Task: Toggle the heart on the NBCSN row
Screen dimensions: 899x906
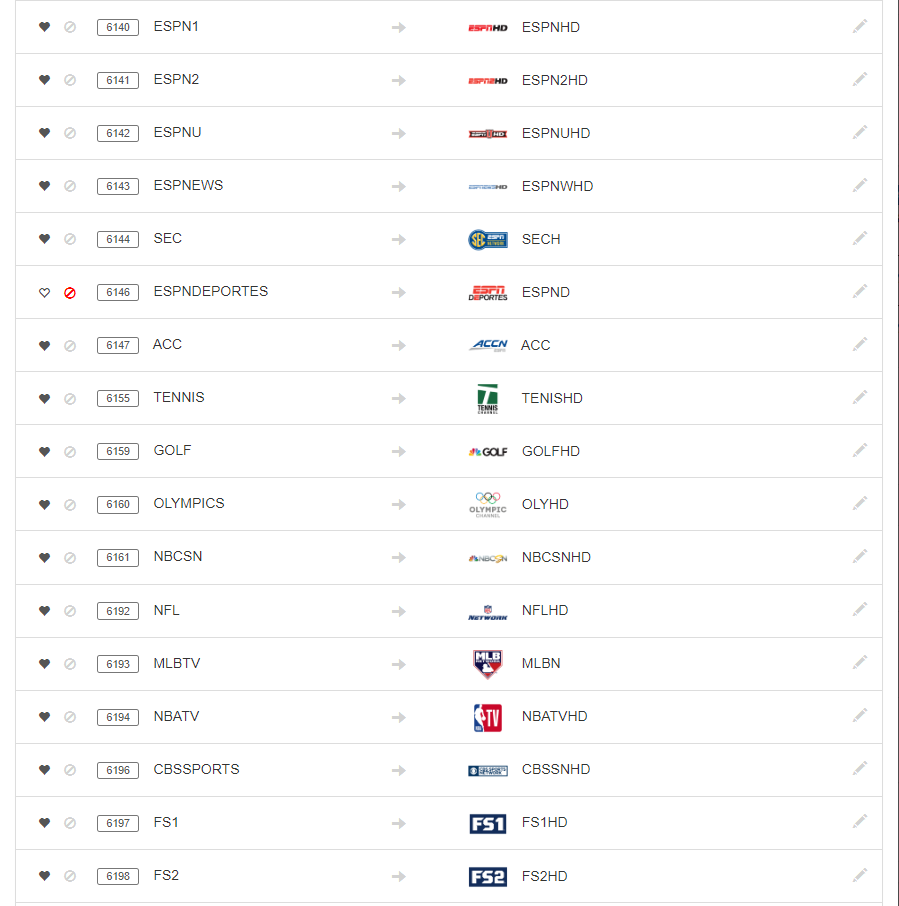Action: (x=44, y=558)
